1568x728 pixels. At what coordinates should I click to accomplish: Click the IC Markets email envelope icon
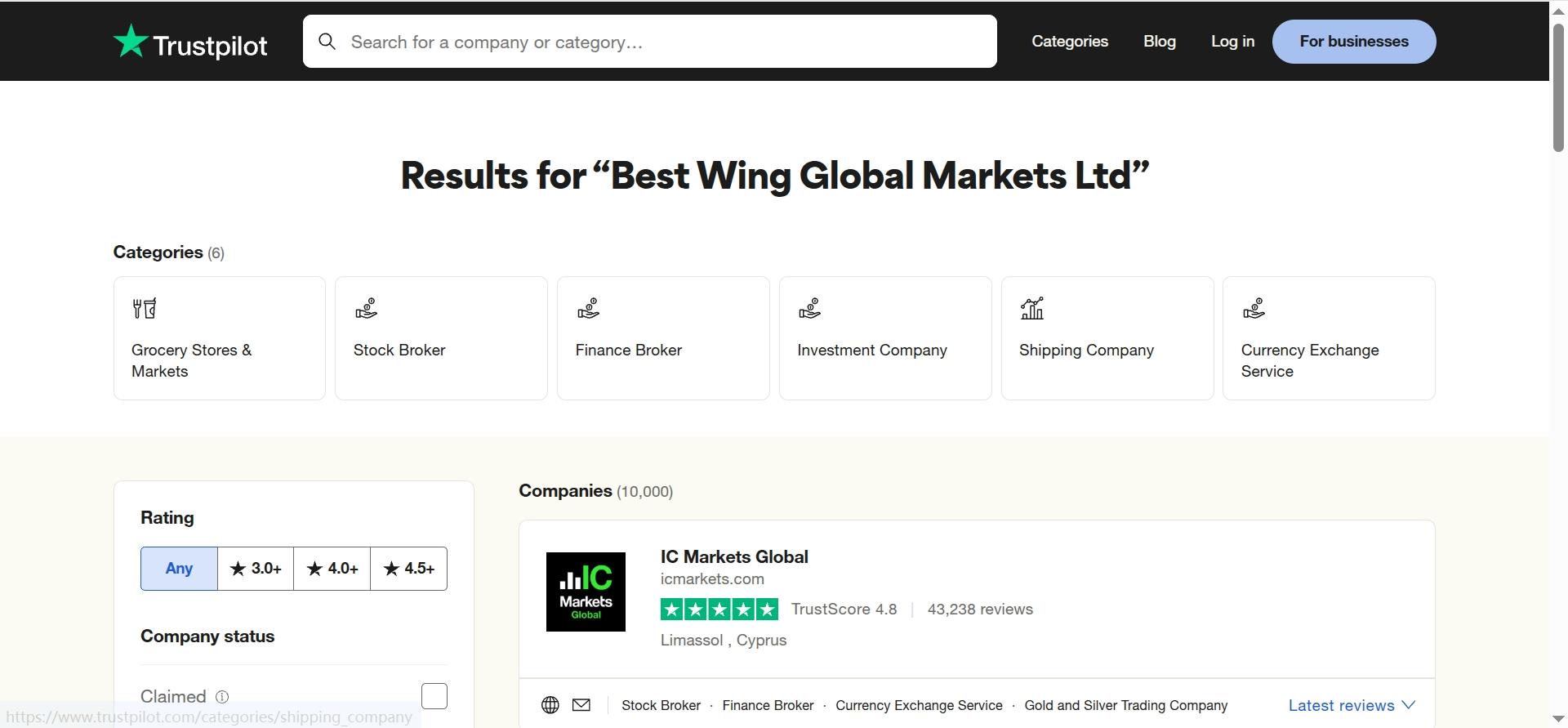581,705
